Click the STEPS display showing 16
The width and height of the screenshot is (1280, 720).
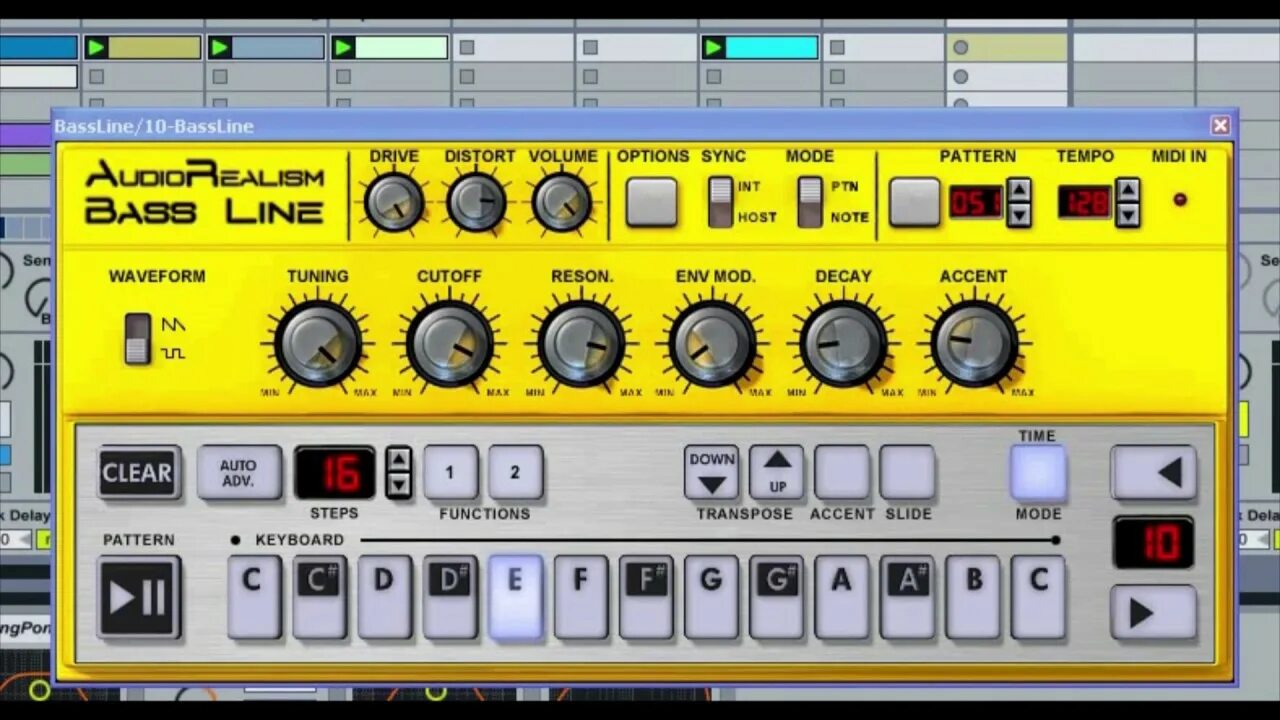(335, 473)
